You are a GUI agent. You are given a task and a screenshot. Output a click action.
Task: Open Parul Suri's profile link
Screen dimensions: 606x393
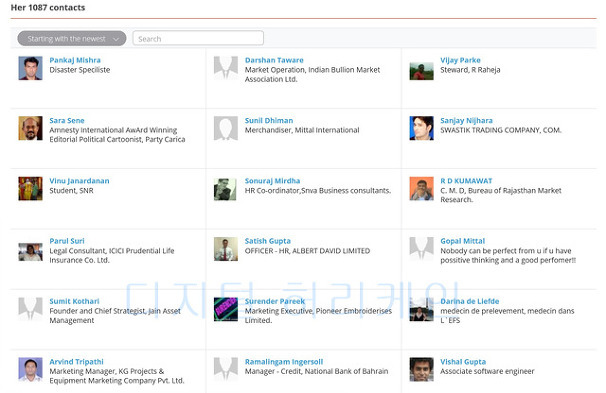pyautogui.click(x=67, y=241)
